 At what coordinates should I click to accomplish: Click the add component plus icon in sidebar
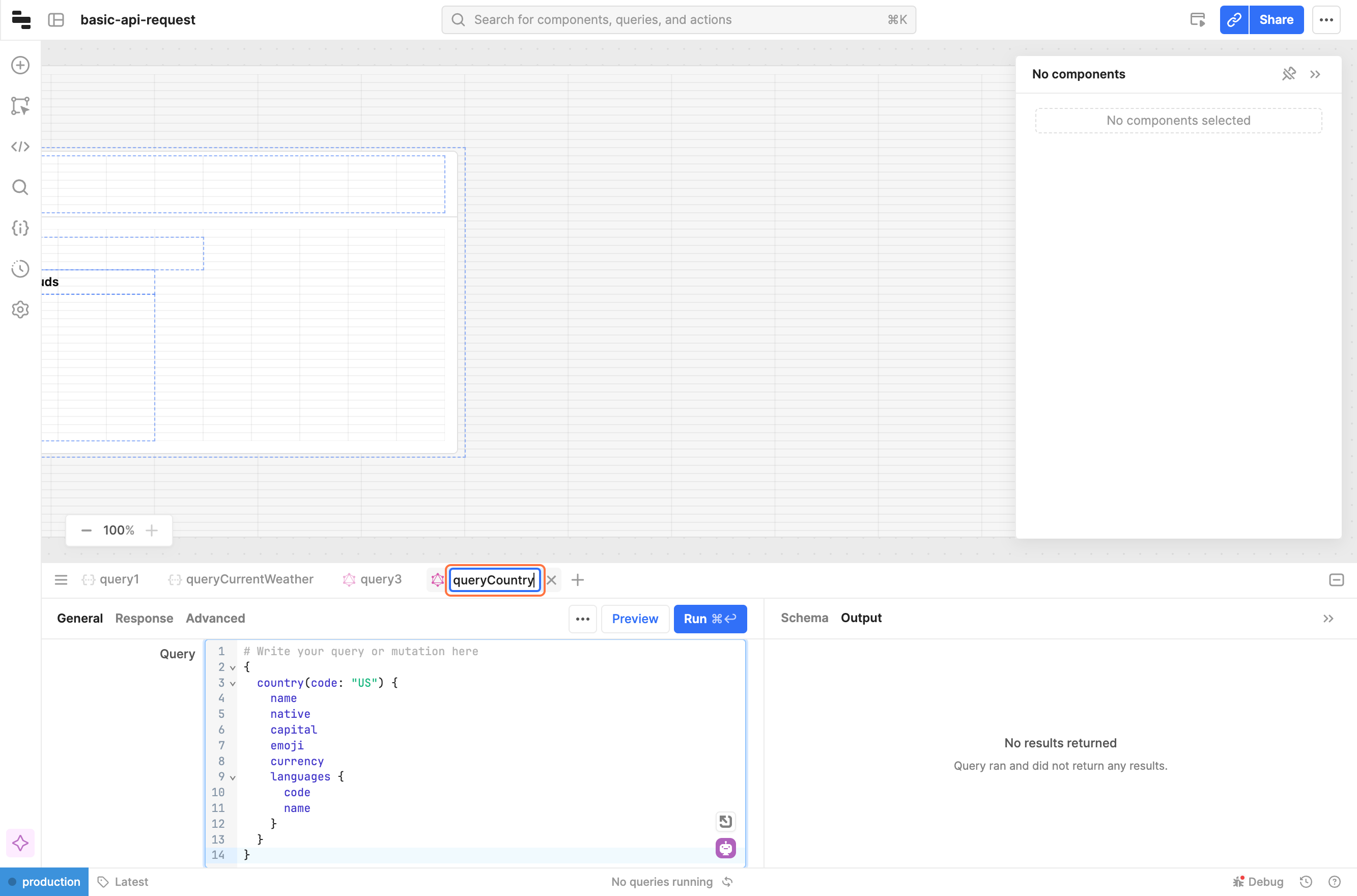click(20, 65)
